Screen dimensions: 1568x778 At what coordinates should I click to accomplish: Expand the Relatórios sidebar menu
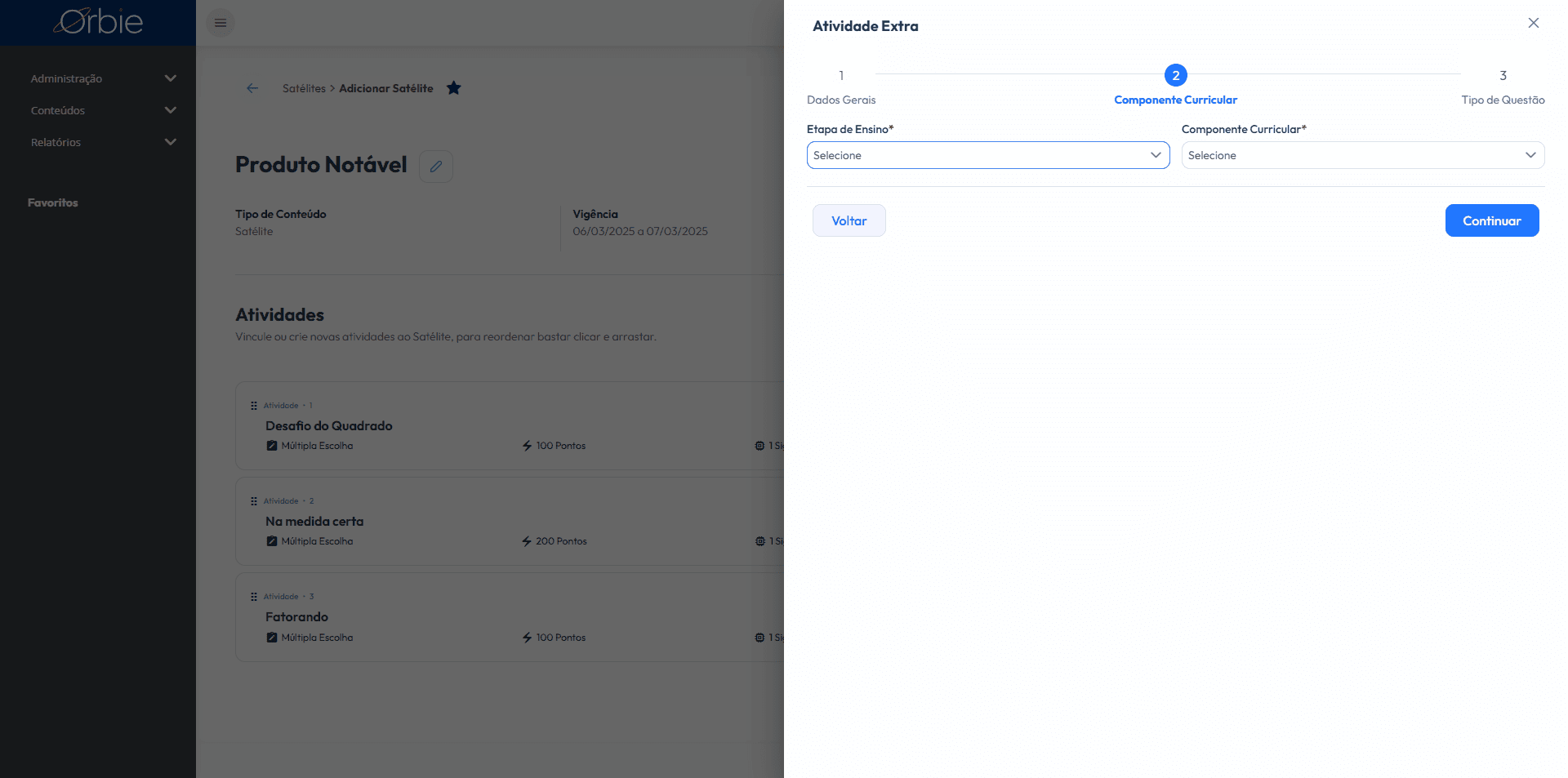coord(103,142)
